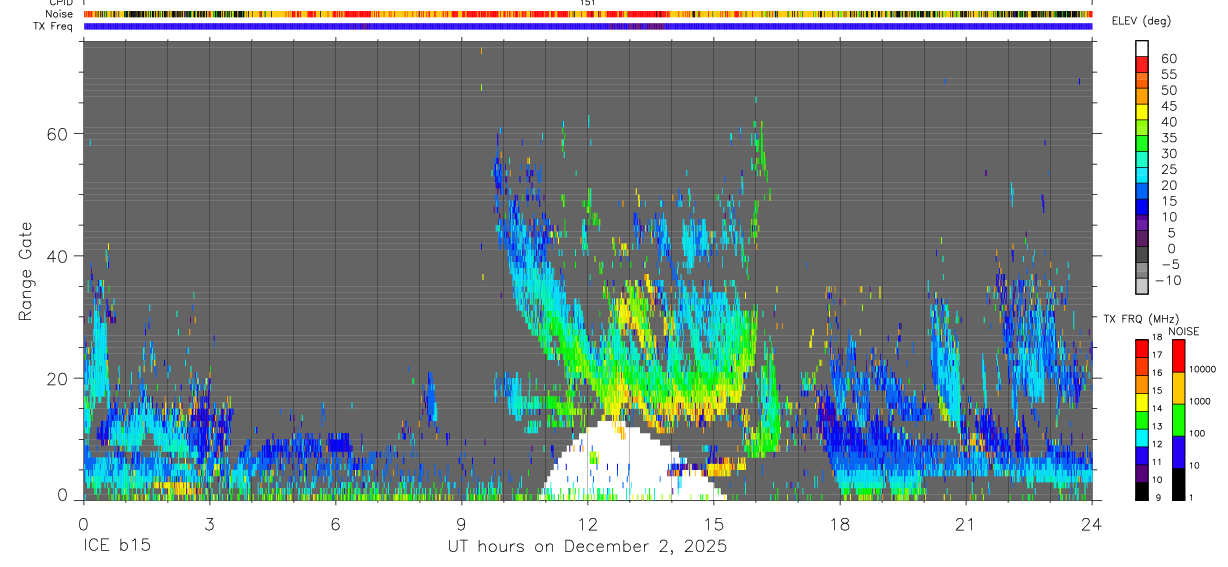Click ELEV legend value '-10'
Viewport: 1228px width, 567px height.
(1167, 280)
